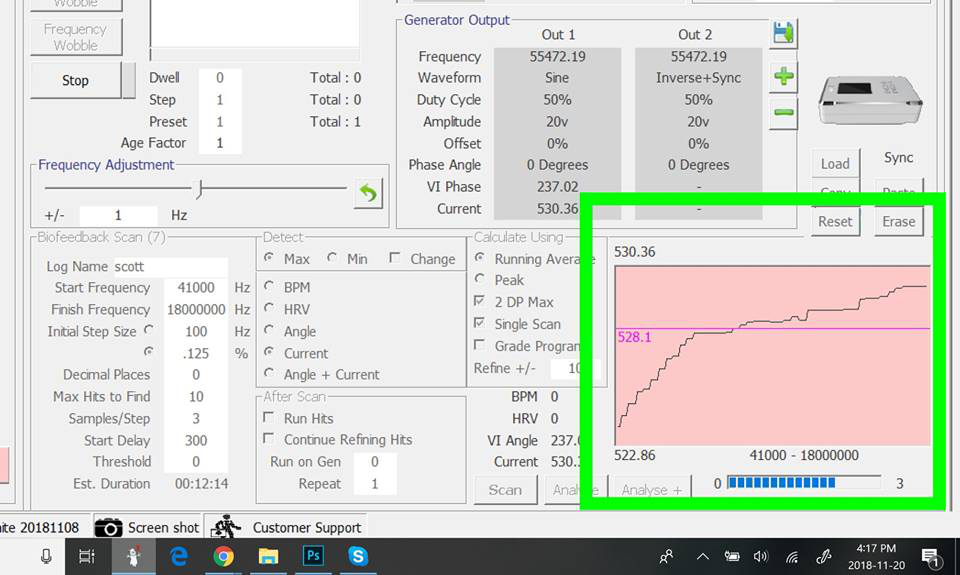This screenshot has width=960, height=575.
Task: Click the Scan button
Action: tap(506, 490)
